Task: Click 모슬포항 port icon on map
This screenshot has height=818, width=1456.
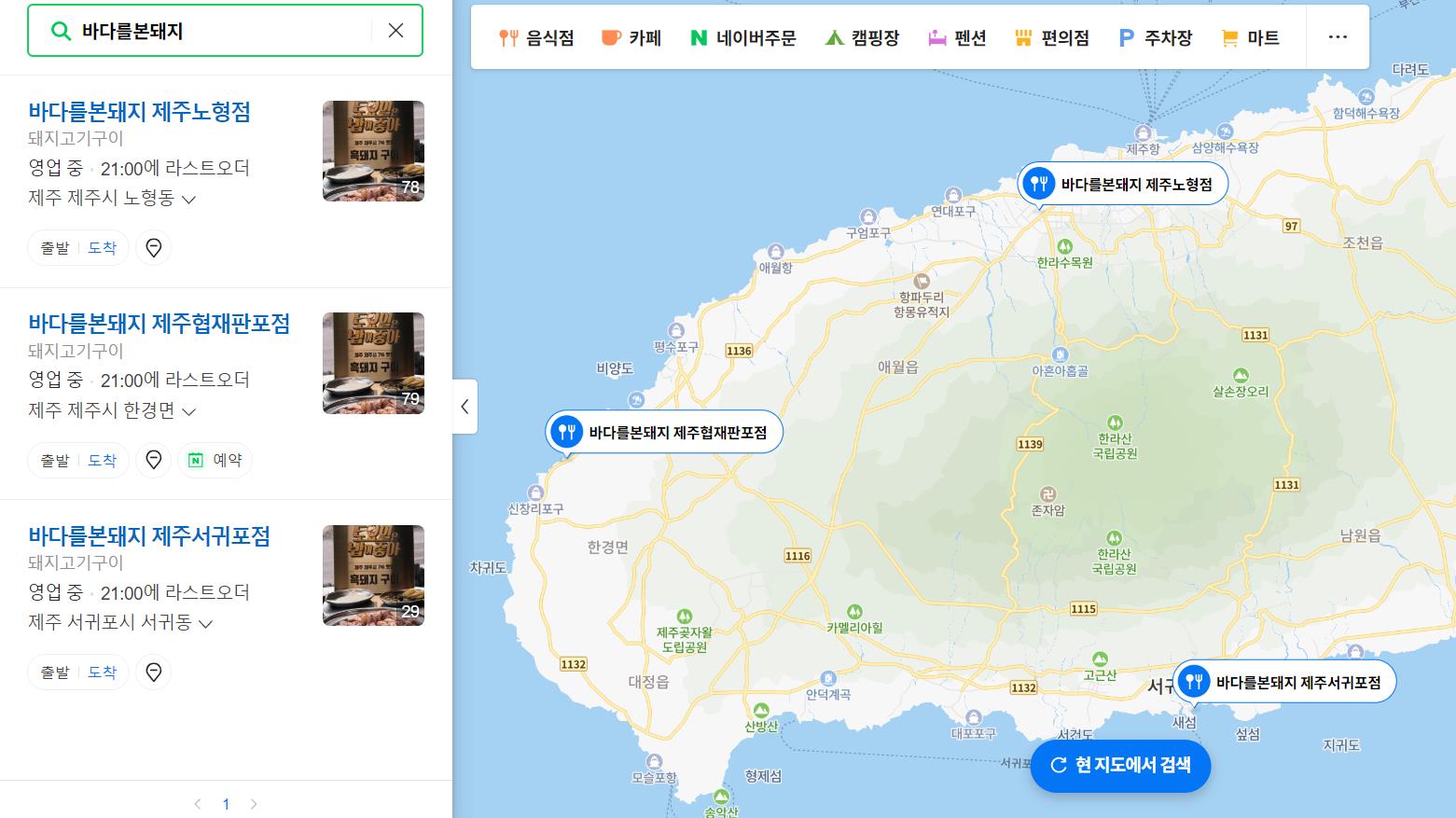Action: coord(655,761)
